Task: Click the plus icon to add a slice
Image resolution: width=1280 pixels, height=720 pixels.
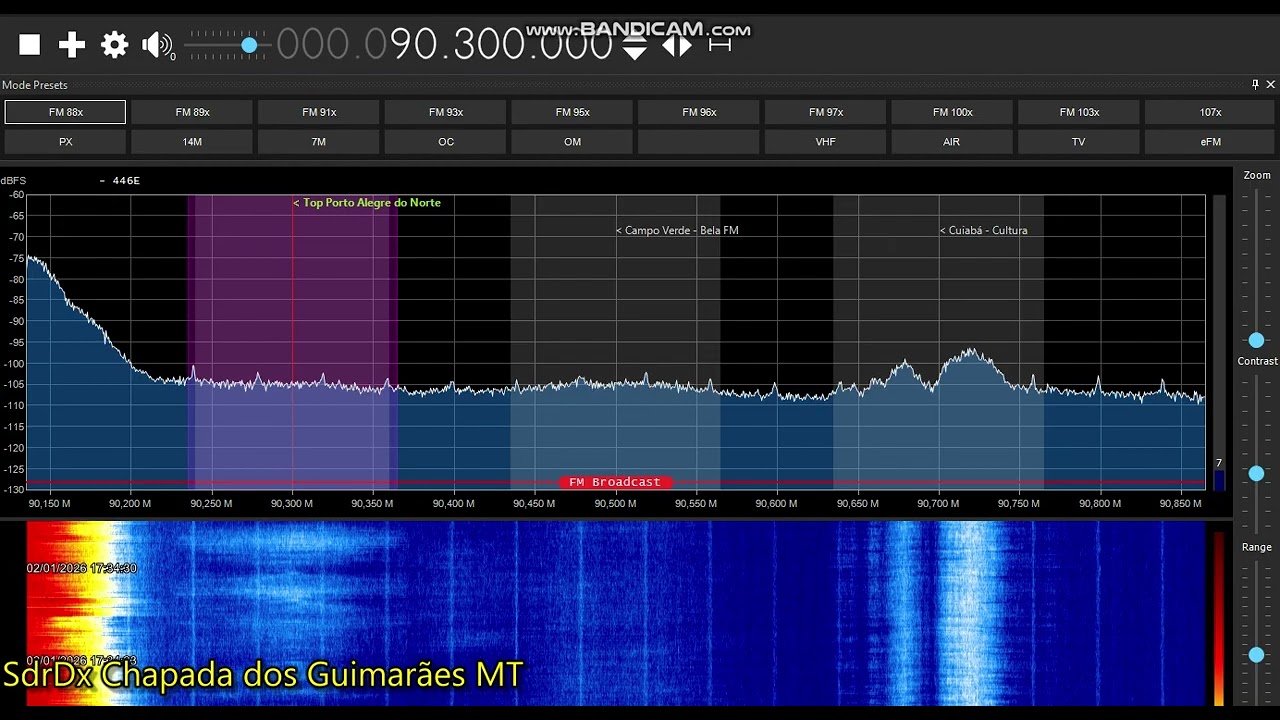Action: point(72,44)
